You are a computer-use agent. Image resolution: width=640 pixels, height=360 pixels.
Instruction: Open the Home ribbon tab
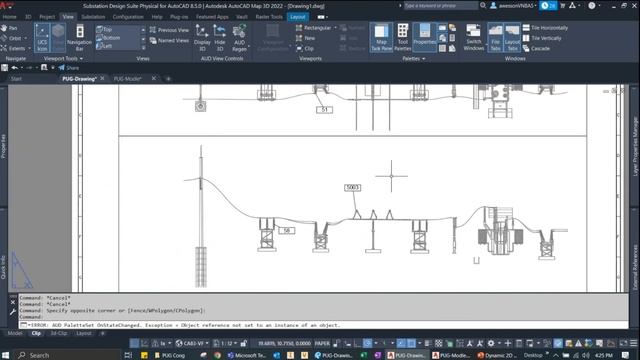9,17
